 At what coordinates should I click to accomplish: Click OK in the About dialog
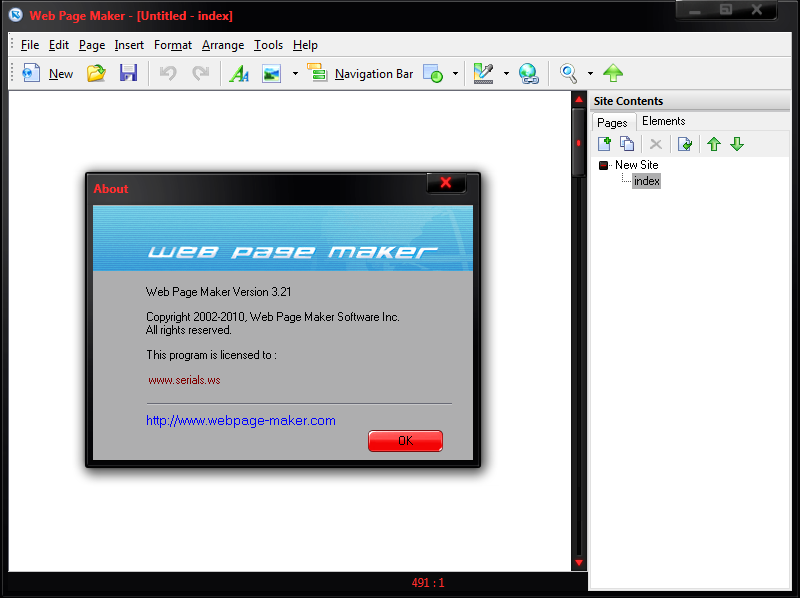coord(405,440)
